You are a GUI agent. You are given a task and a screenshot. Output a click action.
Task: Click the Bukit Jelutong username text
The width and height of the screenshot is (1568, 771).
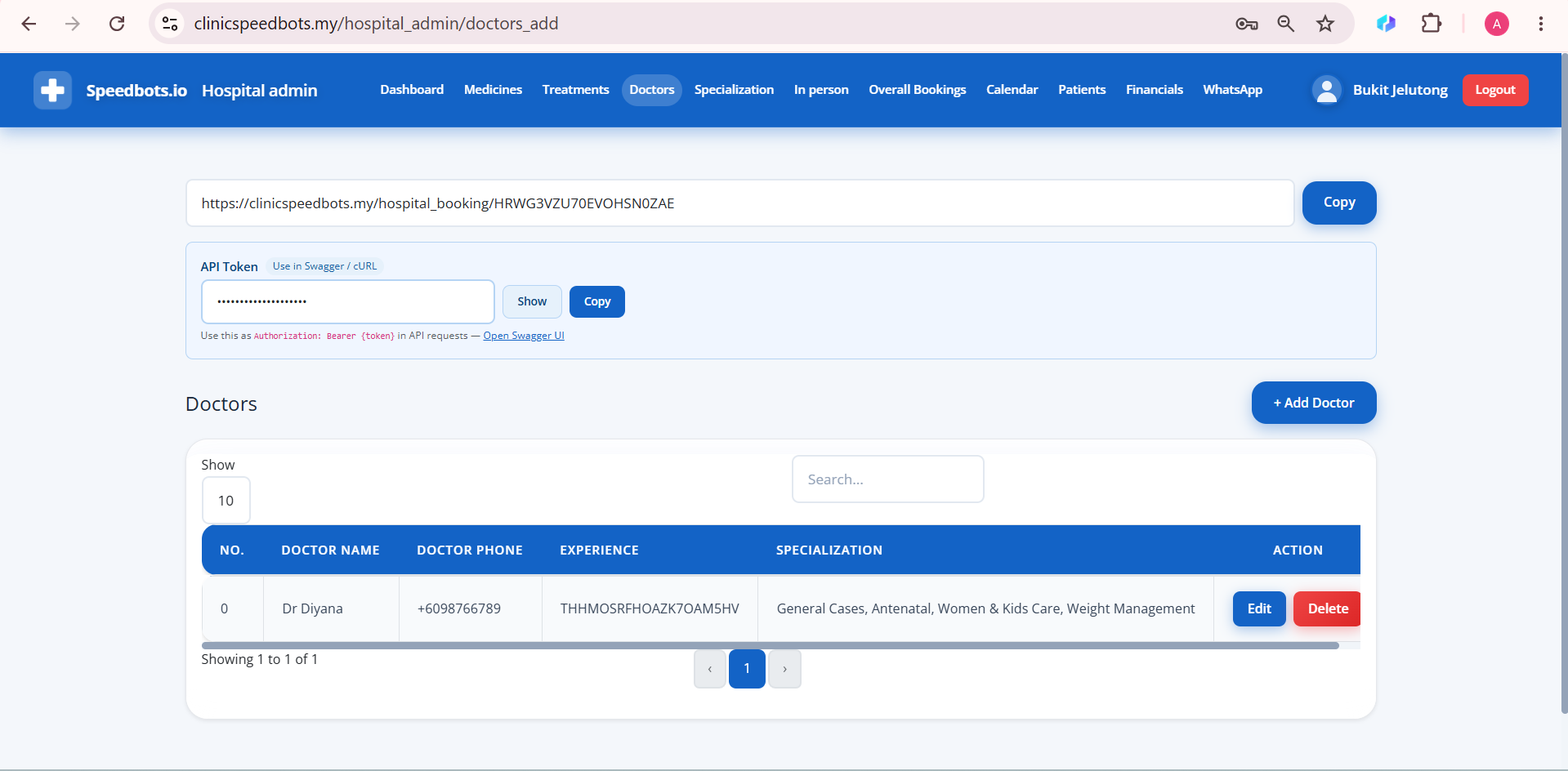(x=1400, y=90)
